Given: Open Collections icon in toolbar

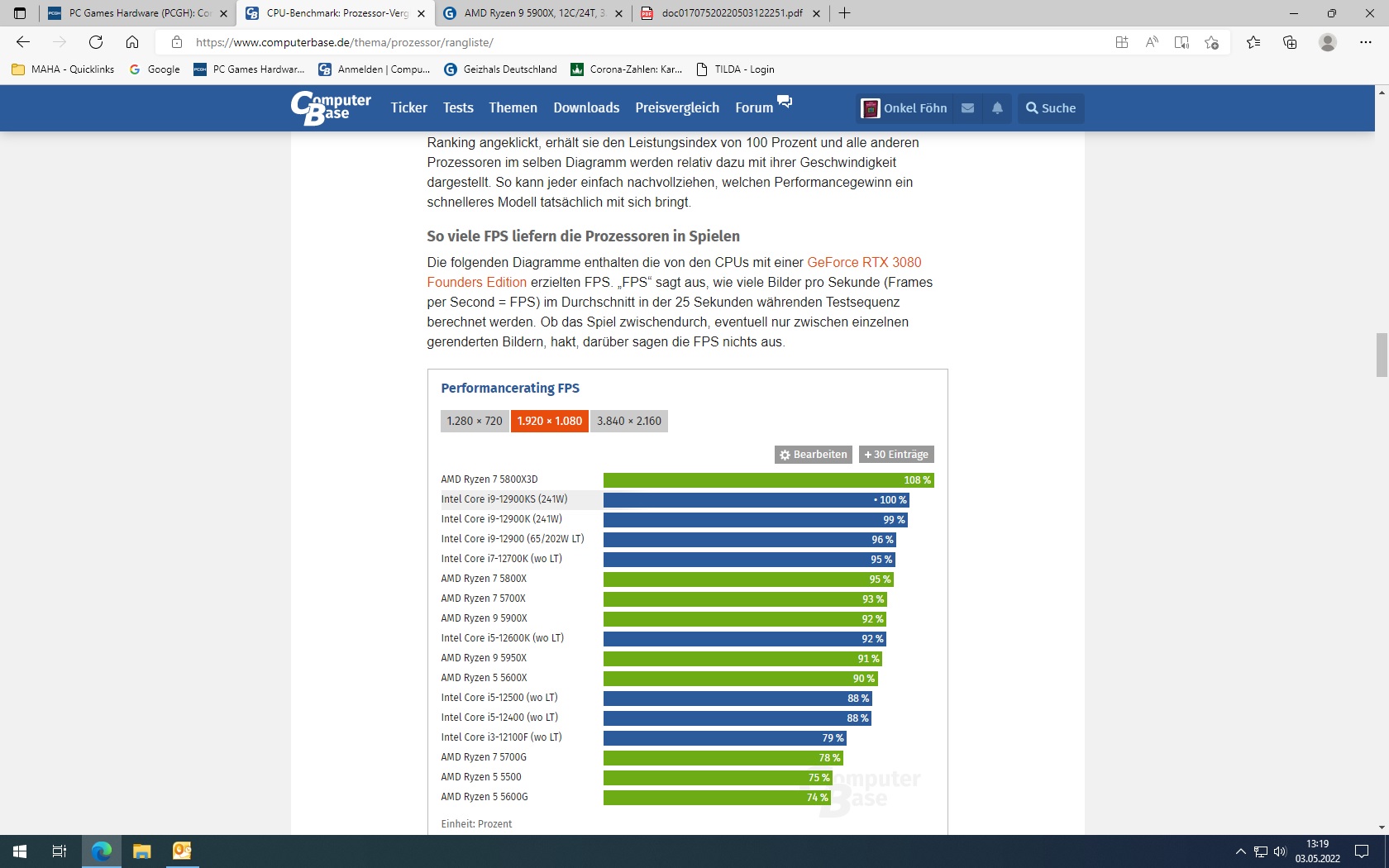Looking at the screenshot, I should click(1290, 42).
